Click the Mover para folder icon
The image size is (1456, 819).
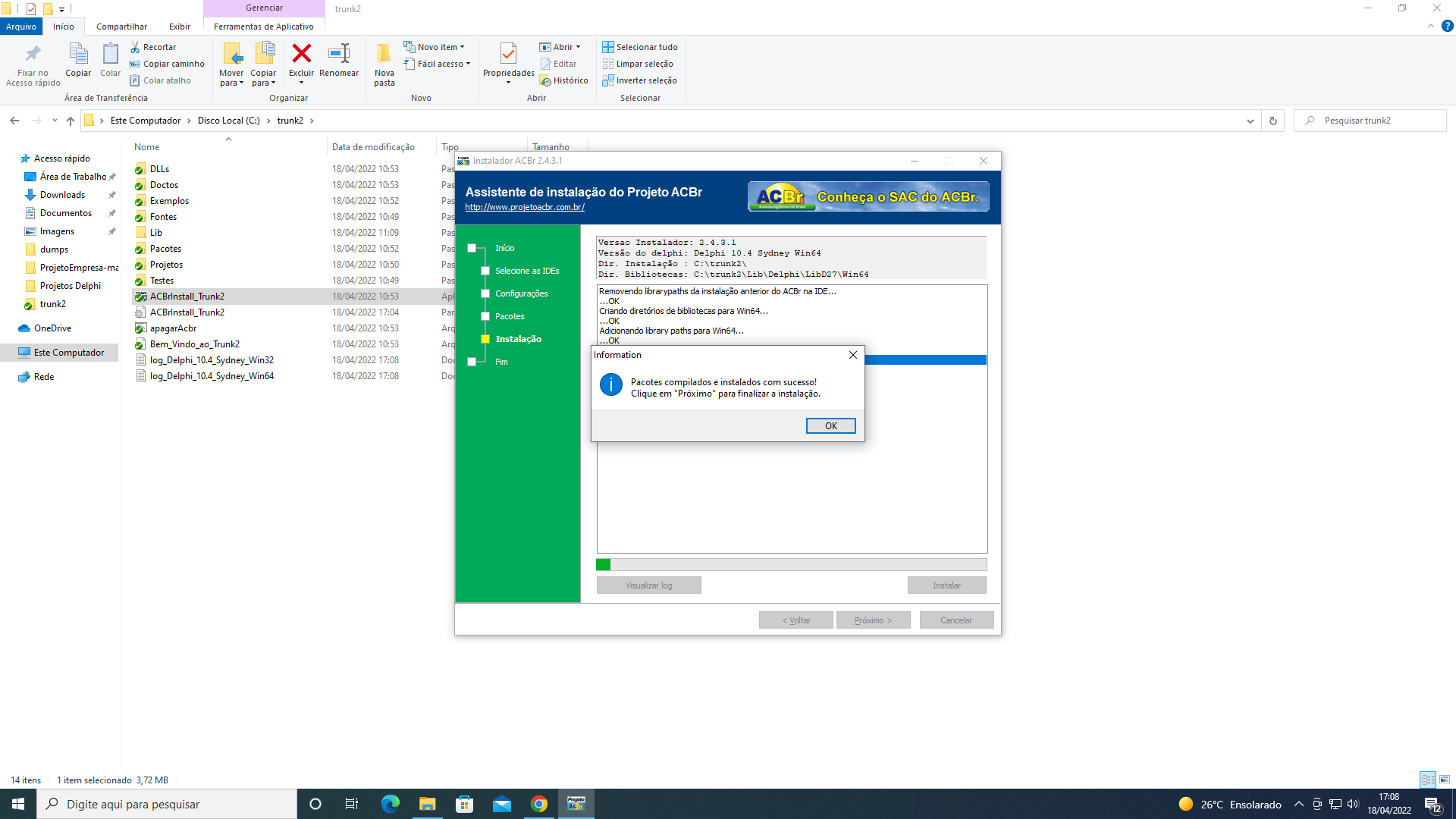pyautogui.click(x=232, y=53)
